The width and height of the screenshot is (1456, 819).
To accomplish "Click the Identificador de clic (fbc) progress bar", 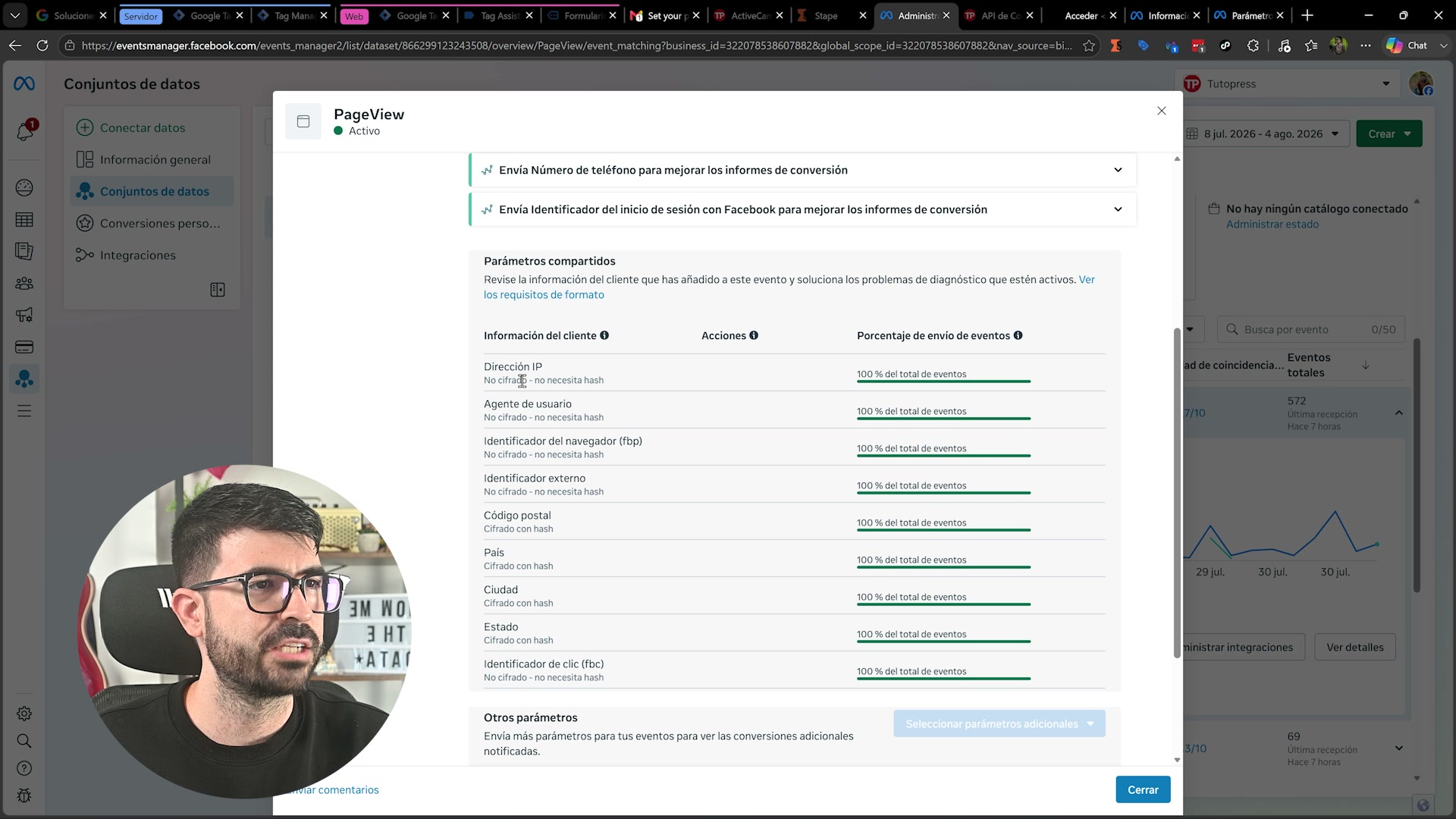I will click(x=943, y=678).
